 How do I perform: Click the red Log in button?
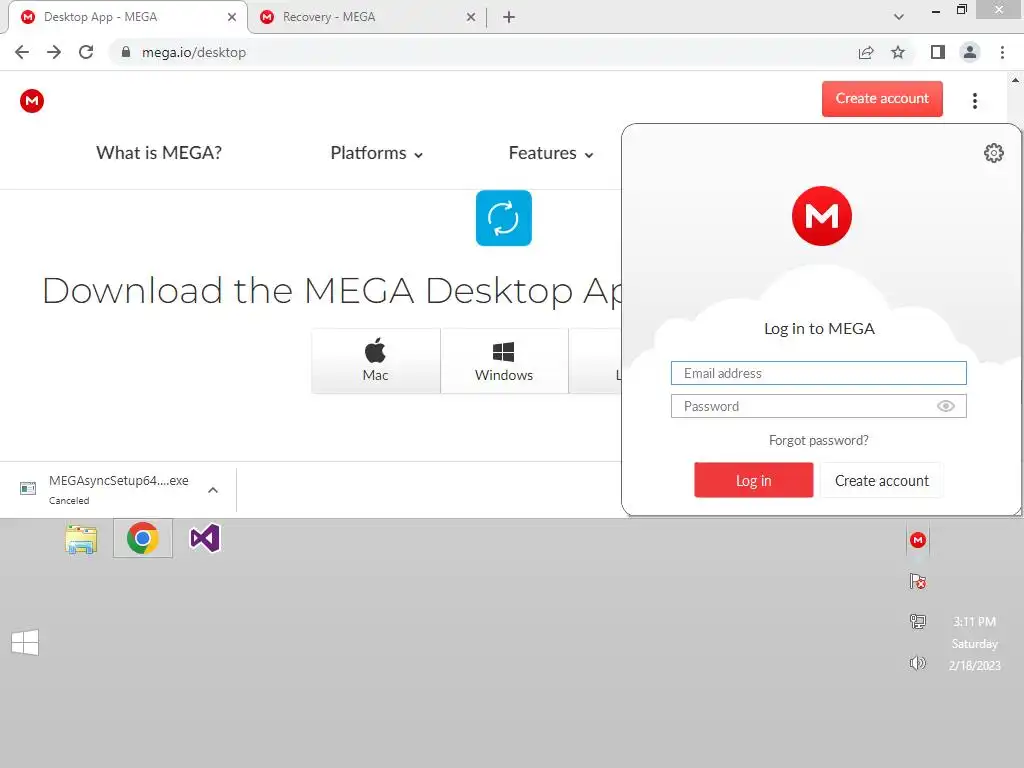[x=754, y=480]
